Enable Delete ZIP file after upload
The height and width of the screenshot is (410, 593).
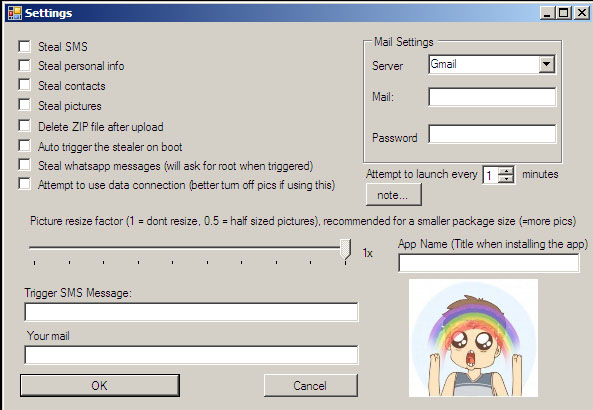(25, 126)
